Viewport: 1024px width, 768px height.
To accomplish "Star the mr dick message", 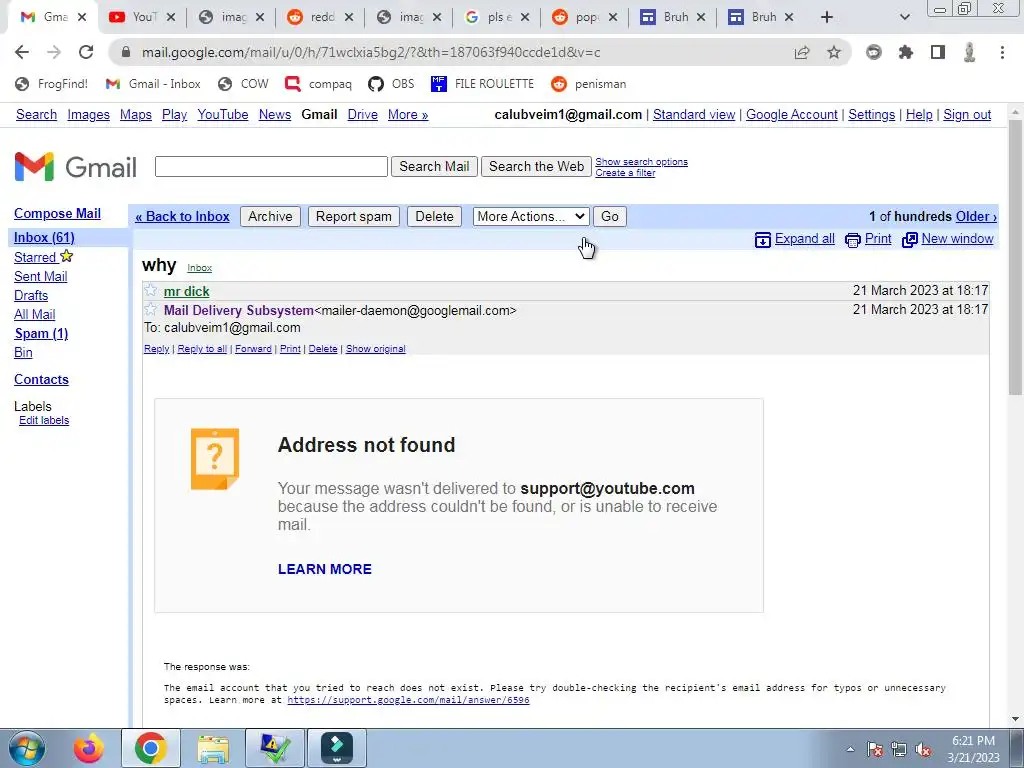I will (151, 290).
